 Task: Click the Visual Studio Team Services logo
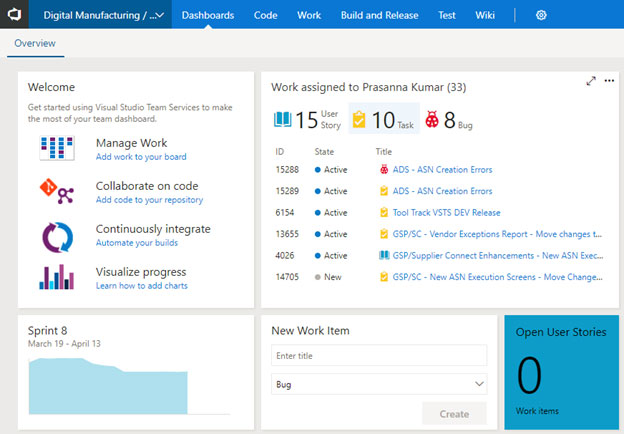[14, 15]
